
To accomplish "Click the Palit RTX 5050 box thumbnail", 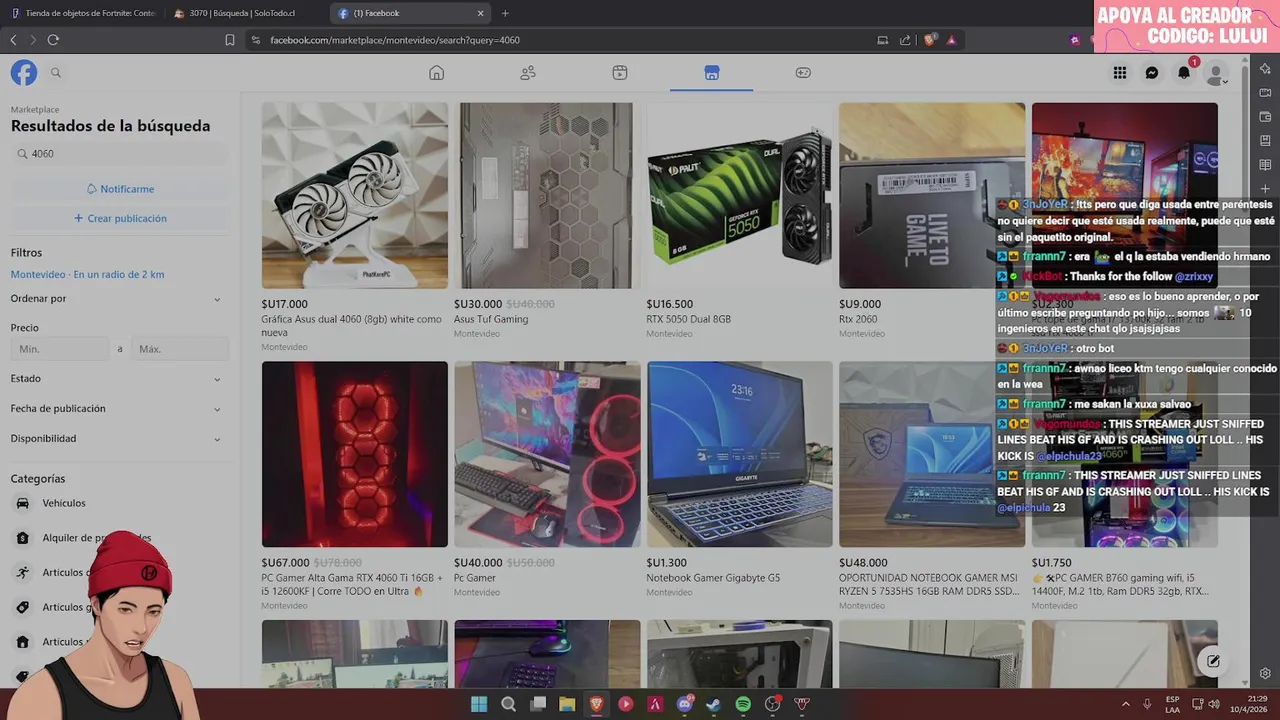I will point(739,196).
